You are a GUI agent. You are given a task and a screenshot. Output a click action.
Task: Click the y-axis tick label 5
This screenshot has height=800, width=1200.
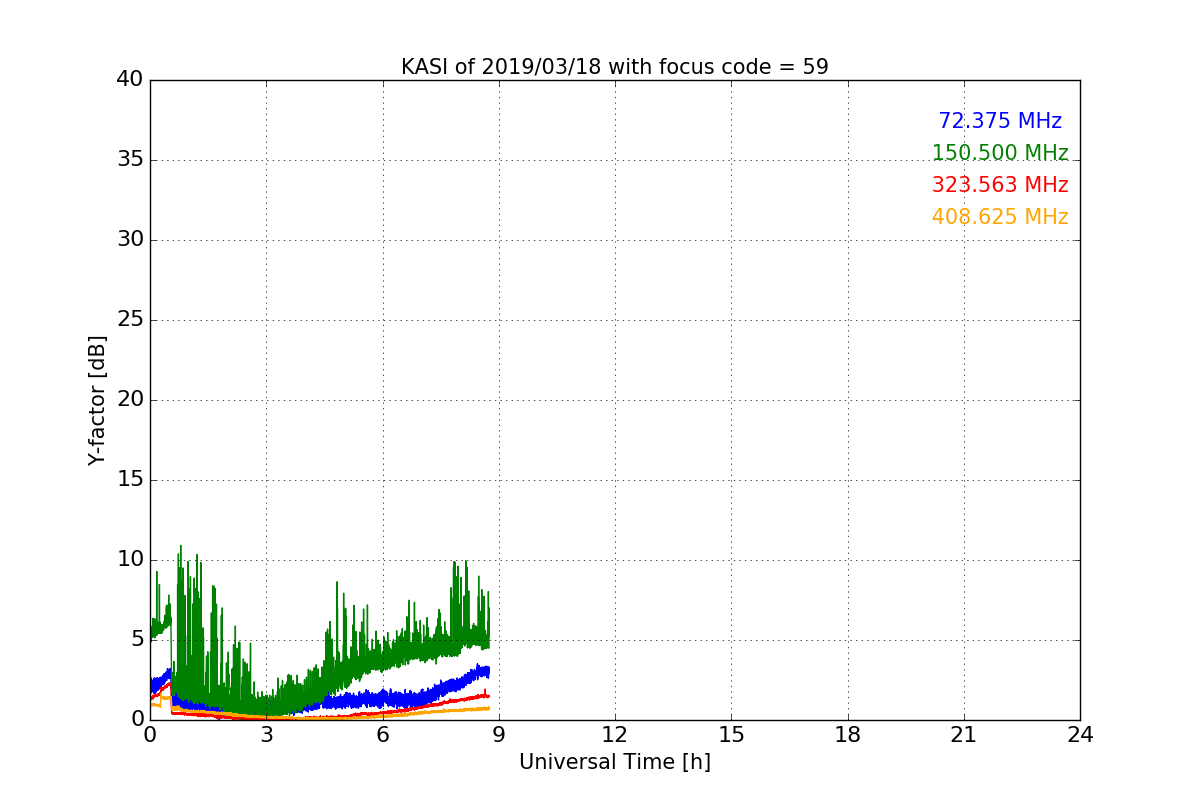[x=137, y=639]
